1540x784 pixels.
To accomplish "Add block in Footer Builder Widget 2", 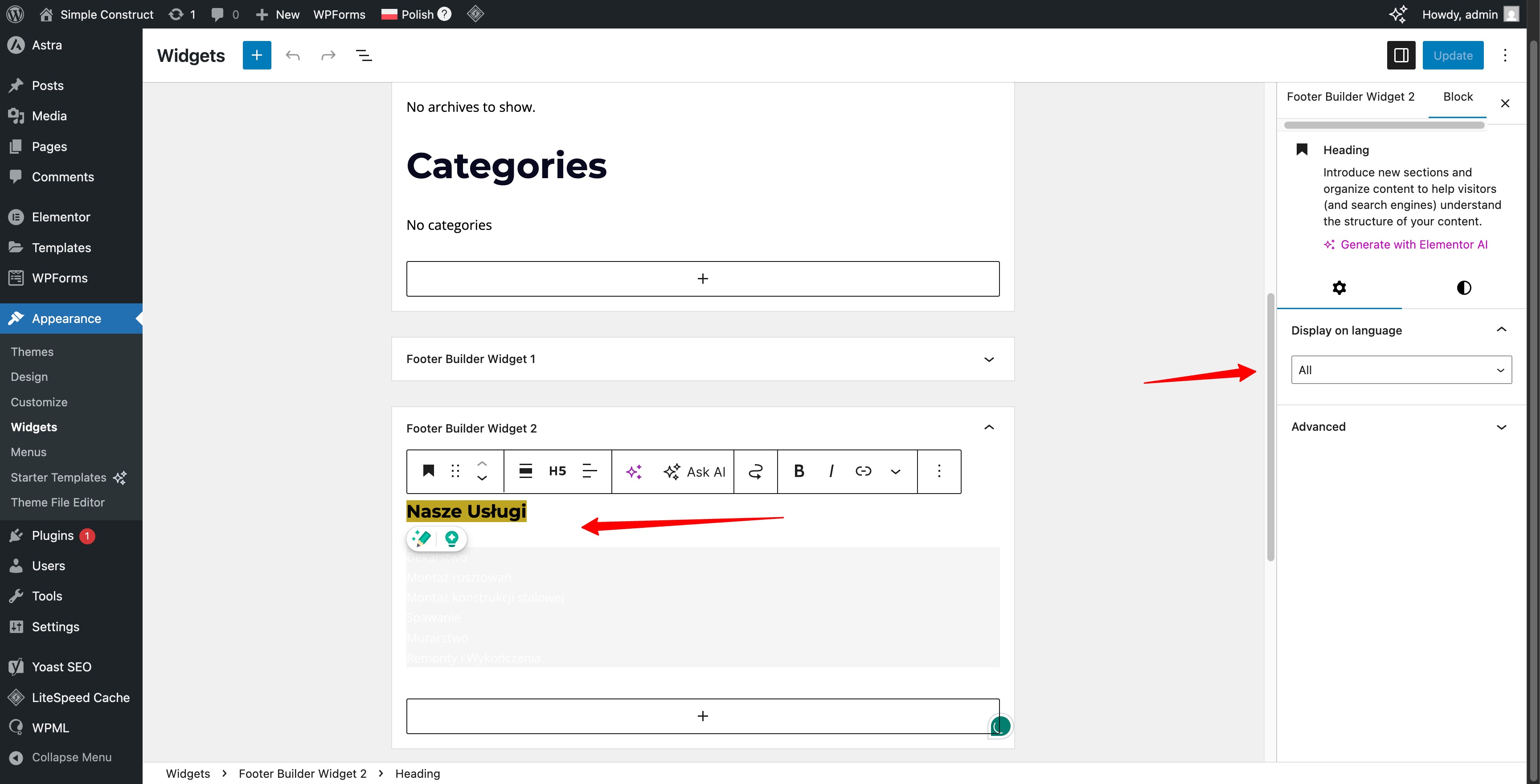I will (703, 716).
